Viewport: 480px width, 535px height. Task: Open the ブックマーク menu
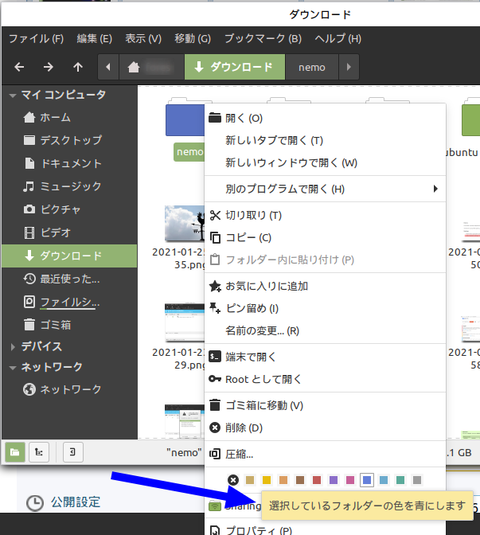pos(263,39)
